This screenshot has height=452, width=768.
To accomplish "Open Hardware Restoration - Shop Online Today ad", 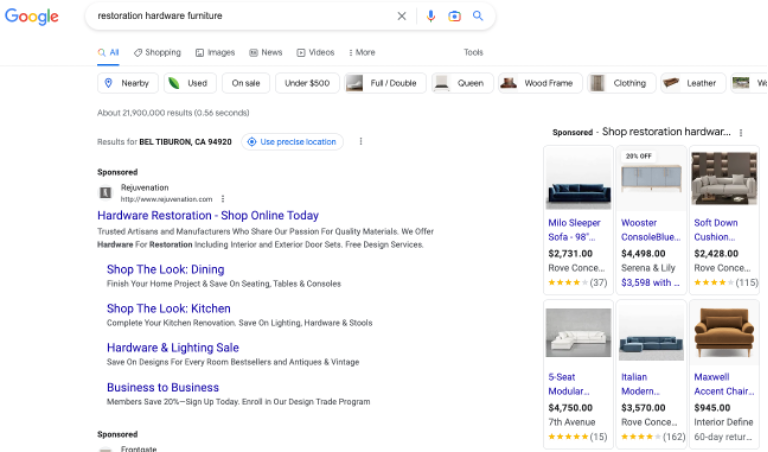I will coord(208,215).
